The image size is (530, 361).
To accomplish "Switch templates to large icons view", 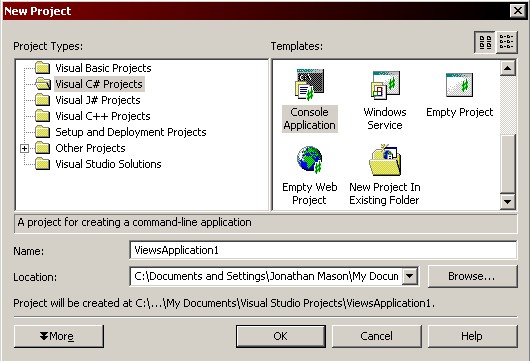I will tap(485, 43).
